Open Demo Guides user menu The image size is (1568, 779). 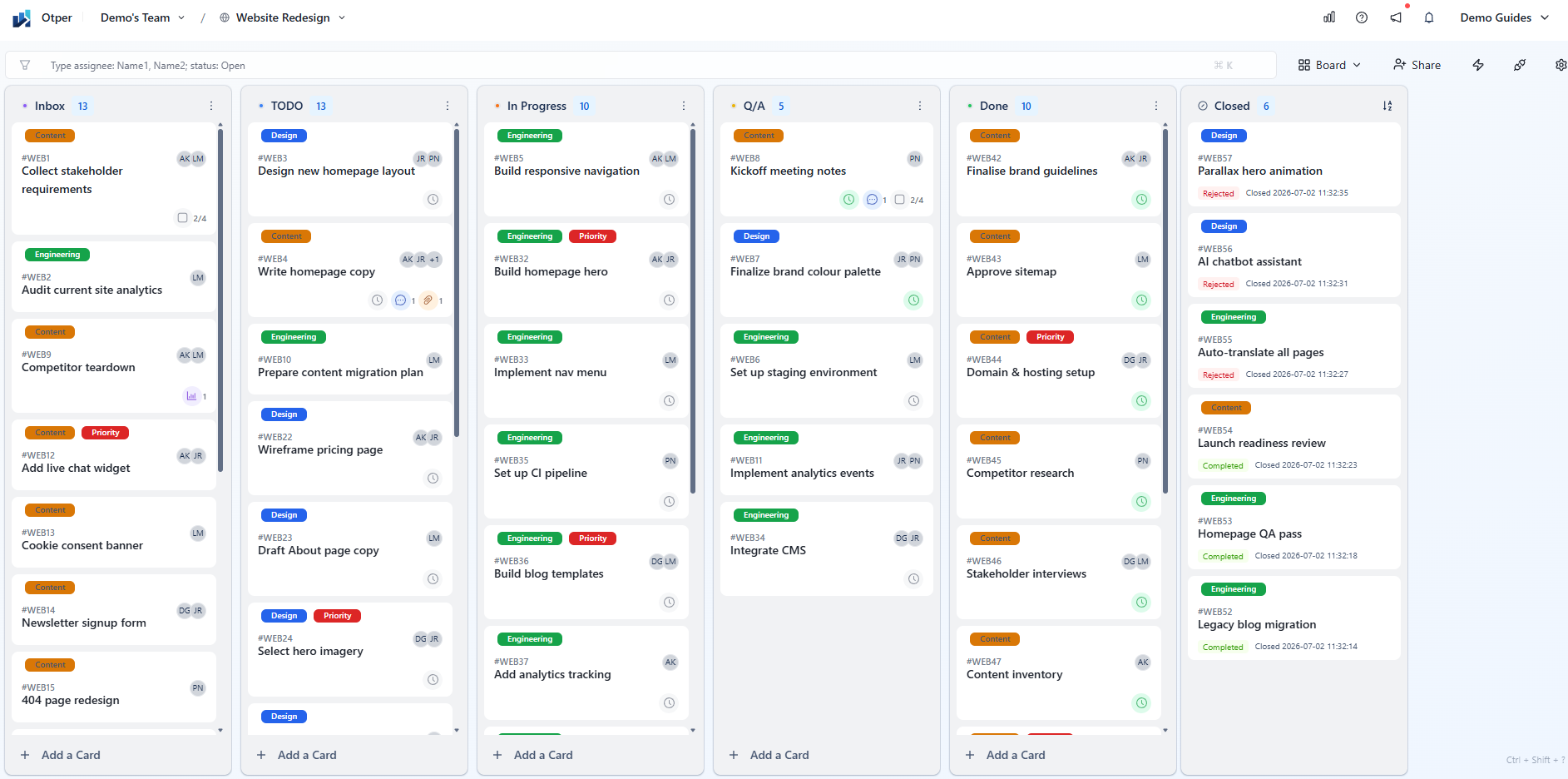1504,17
